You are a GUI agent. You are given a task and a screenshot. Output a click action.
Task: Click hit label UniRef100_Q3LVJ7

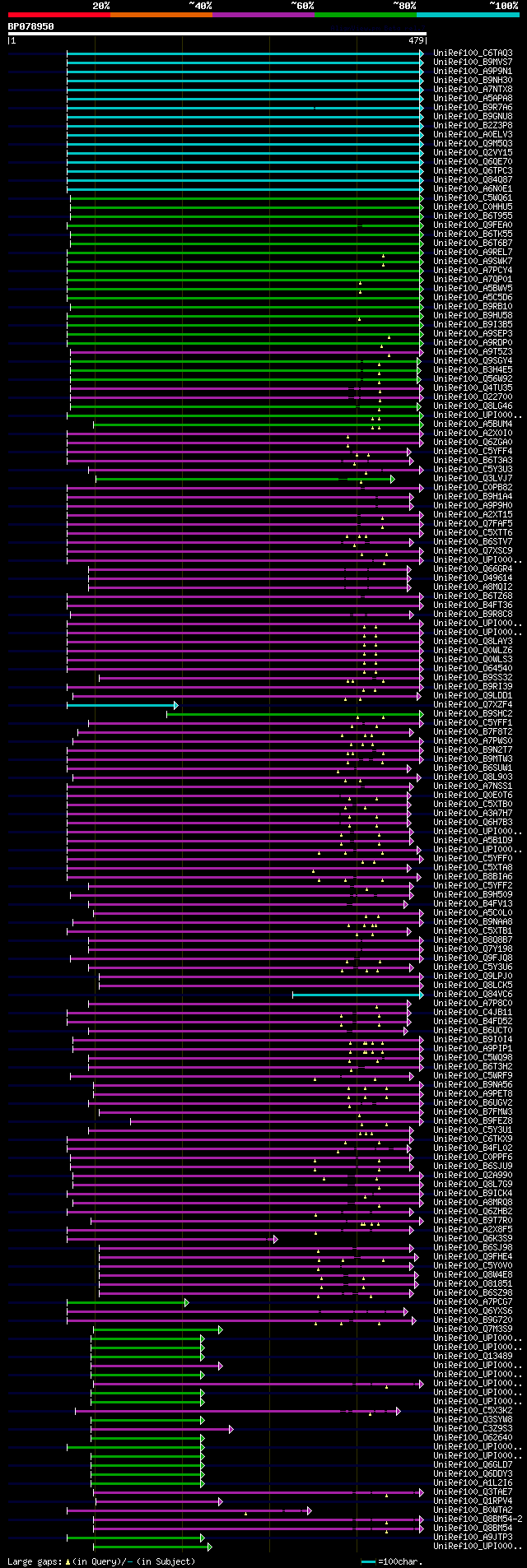473,479
